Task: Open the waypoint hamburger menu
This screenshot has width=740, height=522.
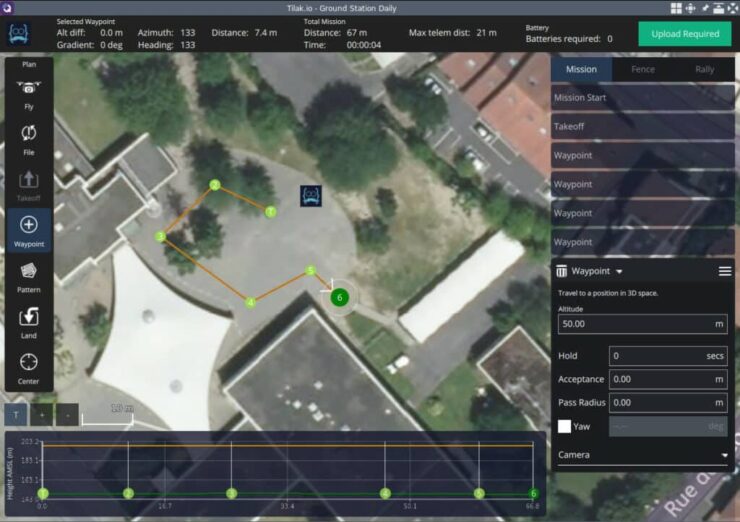Action: pos(724,271)
